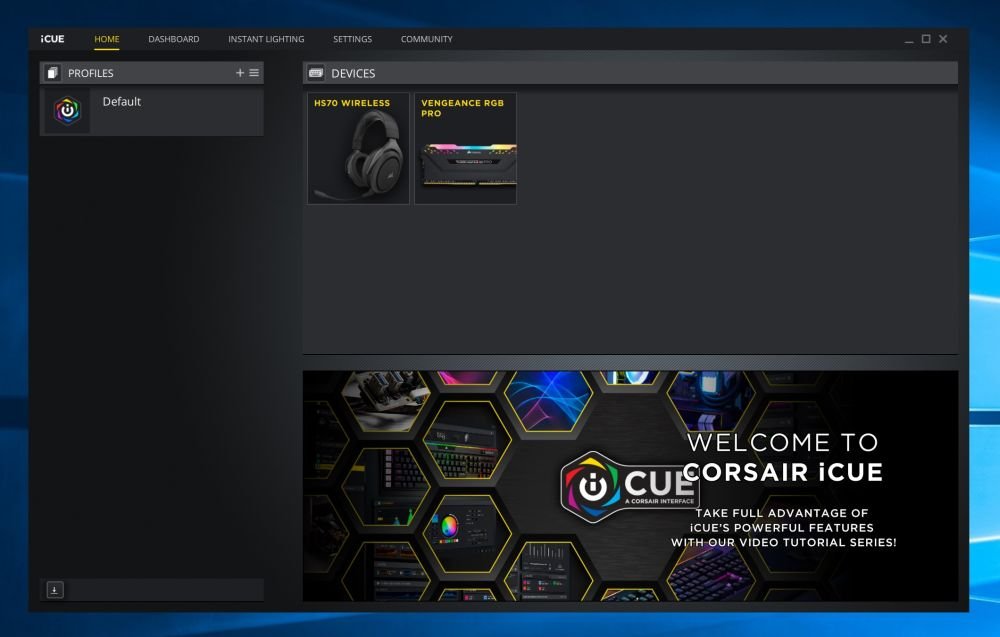Open the INSTANT LIGHTING tab
The height and width of the screenshot is (637, 1000).
[x=266, y=39]
